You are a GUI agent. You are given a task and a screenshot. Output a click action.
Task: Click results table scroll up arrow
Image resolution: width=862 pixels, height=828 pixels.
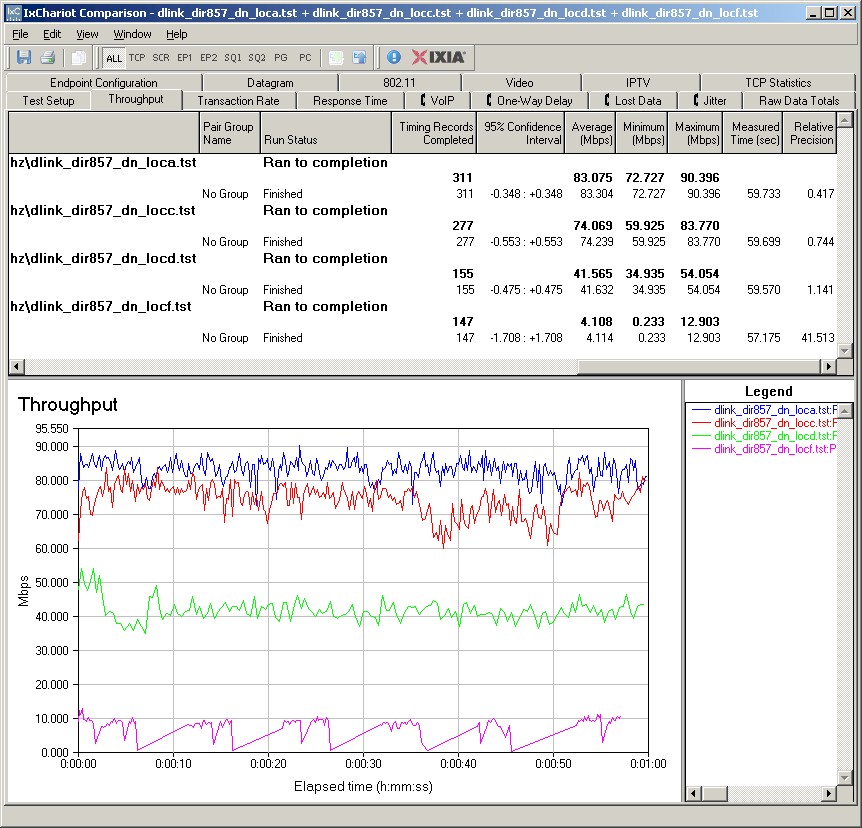(x=844, y=119)
